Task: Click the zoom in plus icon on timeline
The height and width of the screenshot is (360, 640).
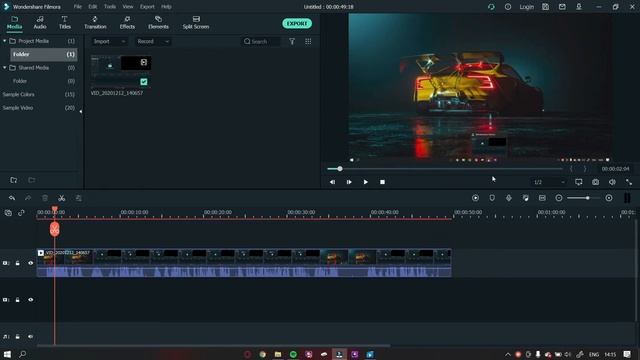Action: click(x=609, y=198)
